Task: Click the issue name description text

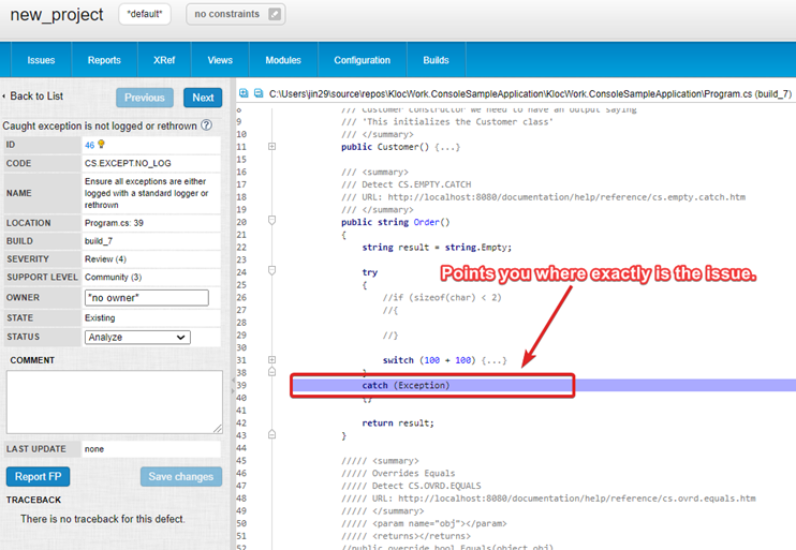Action: [146, 193]
